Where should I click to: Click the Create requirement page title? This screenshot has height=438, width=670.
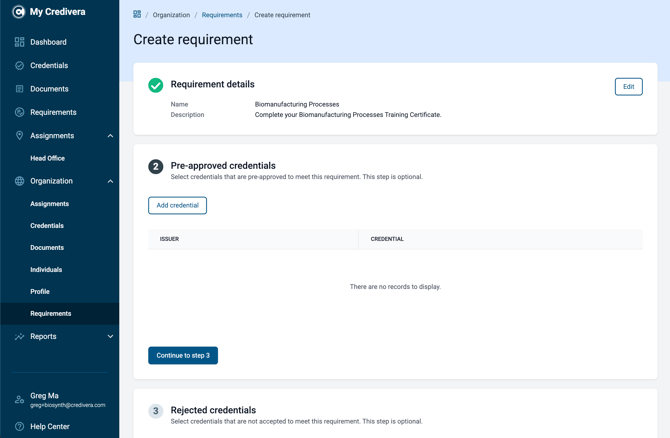click(x=193, y=39)
